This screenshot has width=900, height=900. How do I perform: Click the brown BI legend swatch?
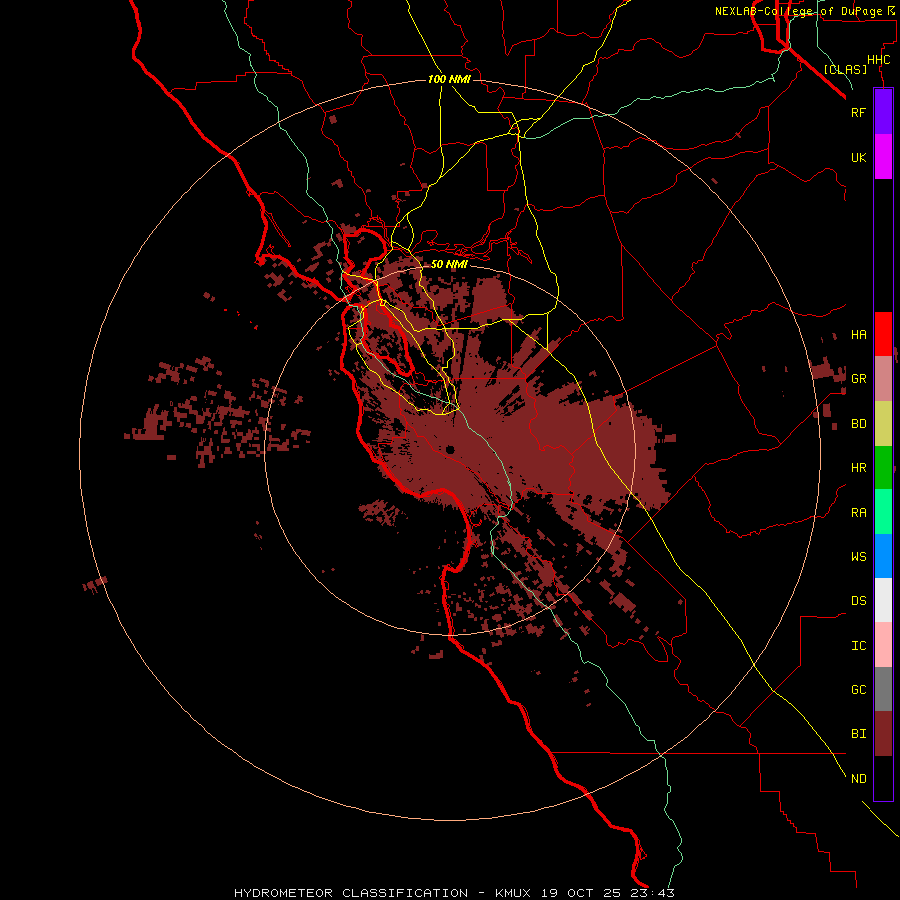[883, 734]
